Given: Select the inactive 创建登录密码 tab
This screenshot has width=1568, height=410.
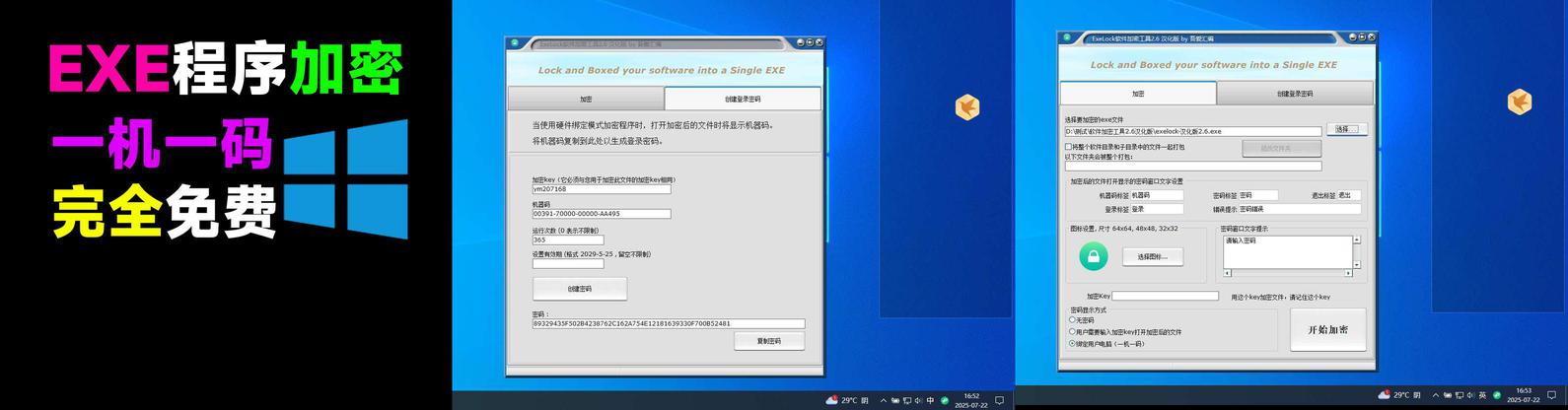Looking at the screenshot, I should coord(1295,94).
